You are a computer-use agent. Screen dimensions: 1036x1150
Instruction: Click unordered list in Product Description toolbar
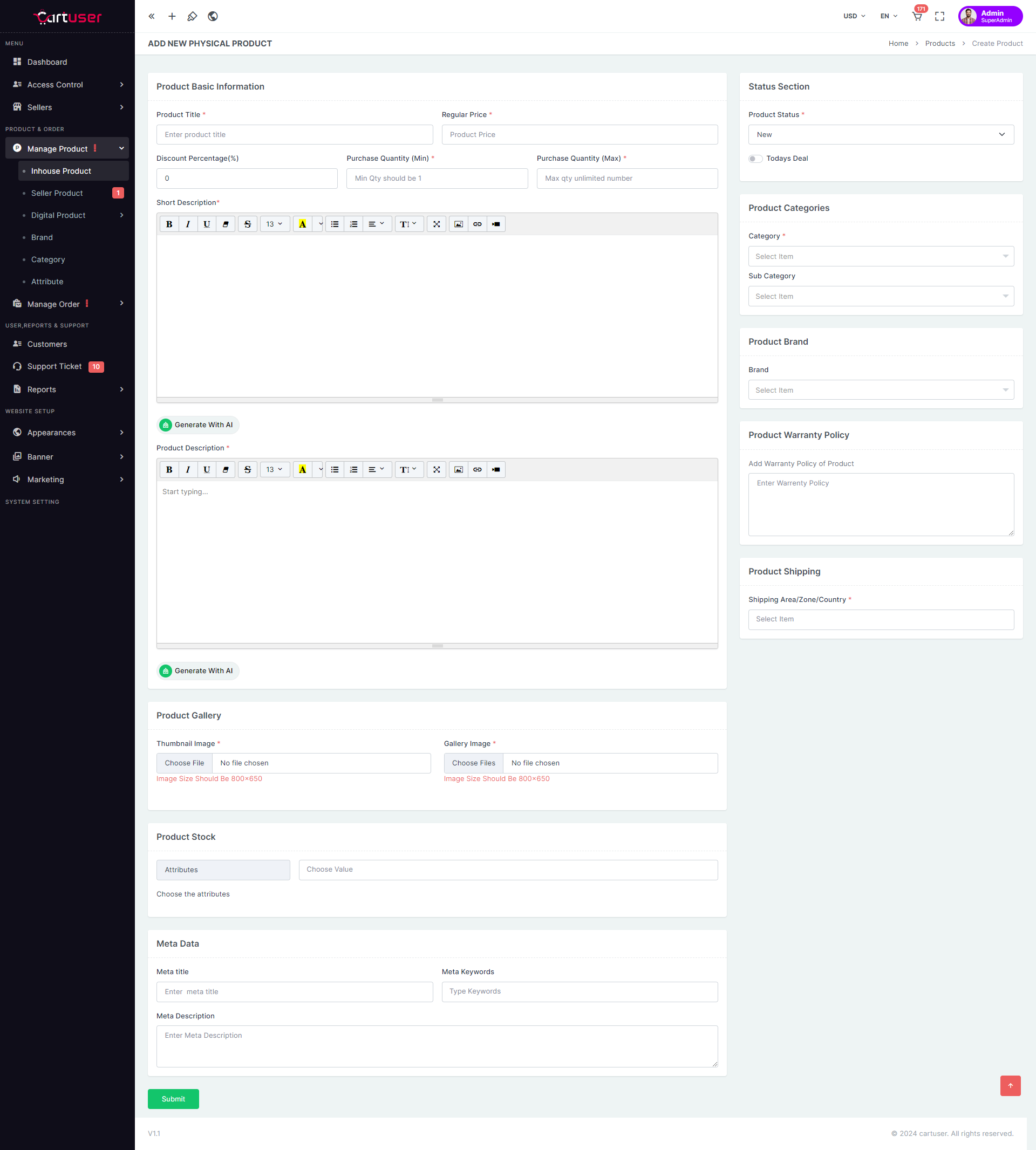point(335,470)
